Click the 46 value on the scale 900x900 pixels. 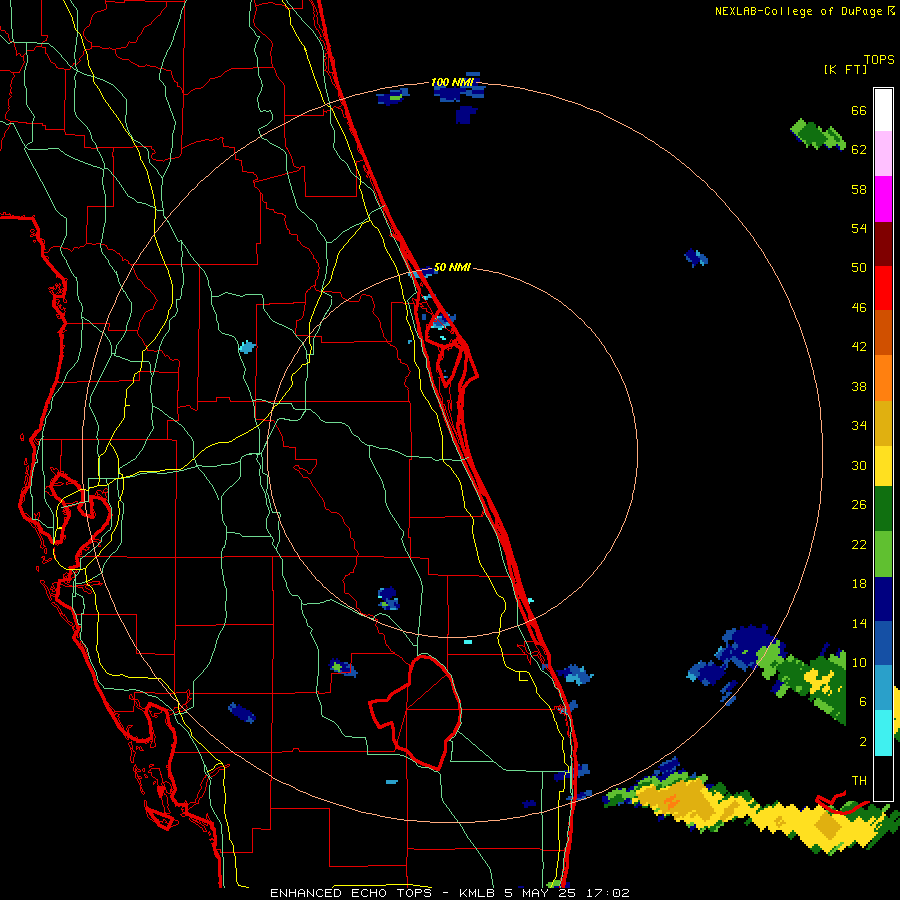point(859,307)
